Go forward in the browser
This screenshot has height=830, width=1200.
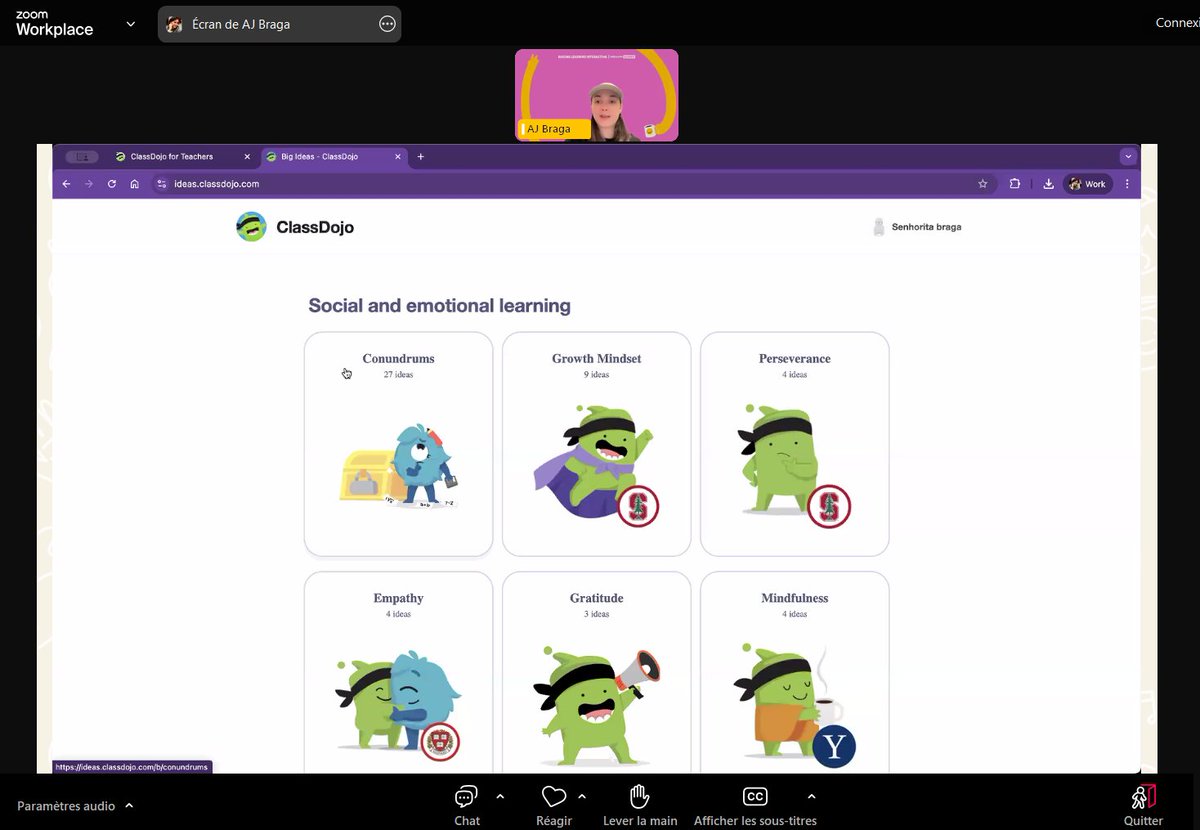88,184
